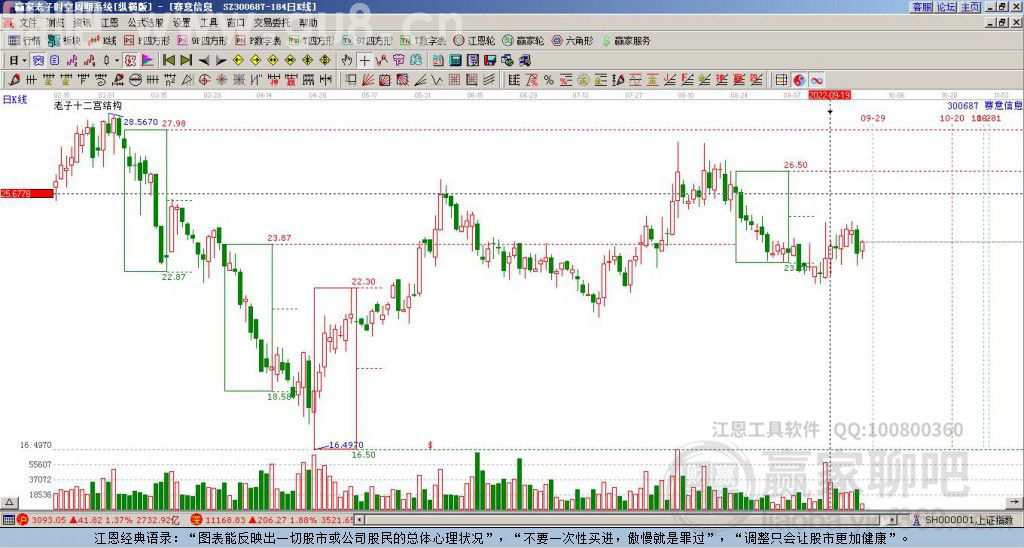Select the red target circle tool

pos(204,80)
